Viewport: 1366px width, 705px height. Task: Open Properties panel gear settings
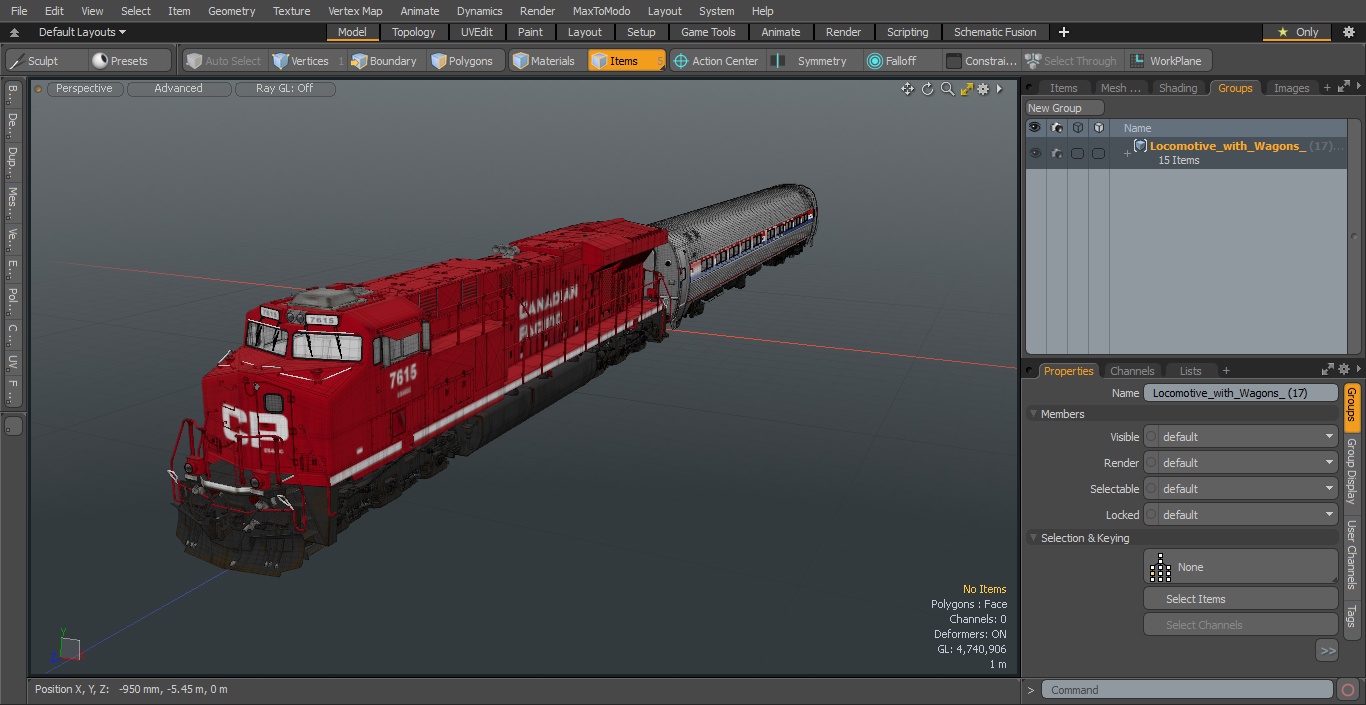click(1344, 370)
